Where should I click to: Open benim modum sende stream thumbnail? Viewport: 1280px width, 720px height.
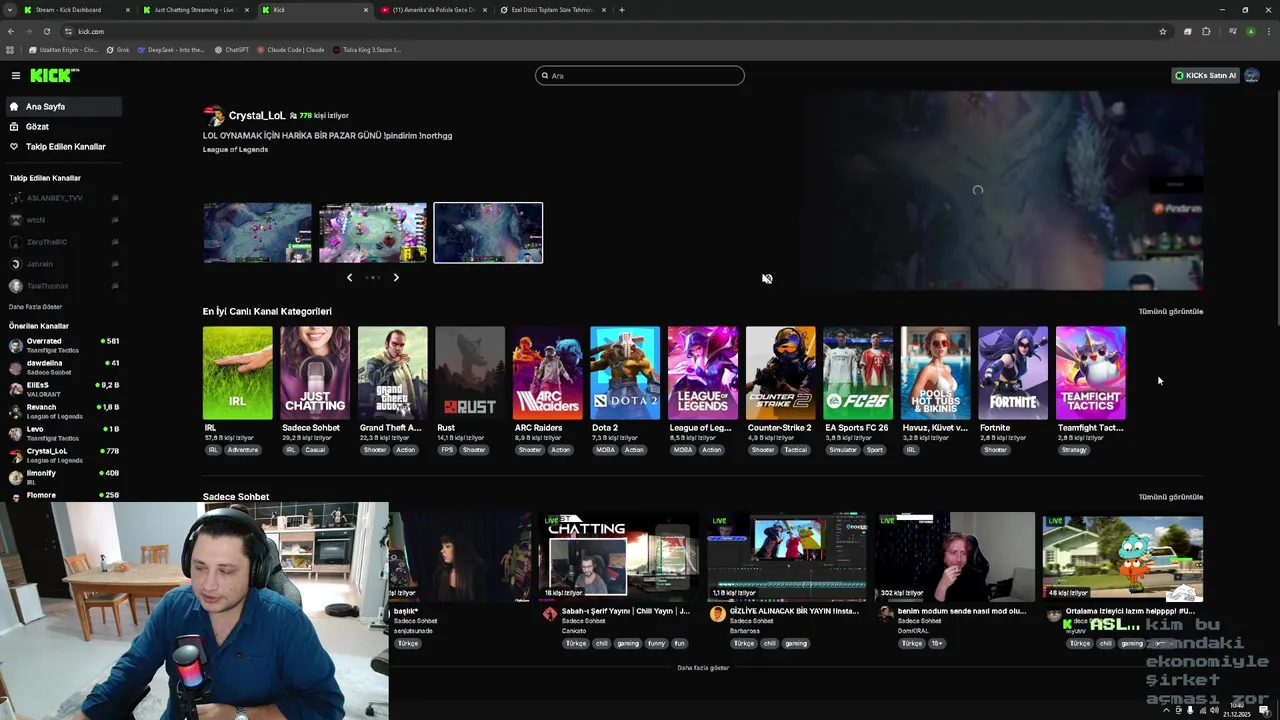[x=955, y=557]
